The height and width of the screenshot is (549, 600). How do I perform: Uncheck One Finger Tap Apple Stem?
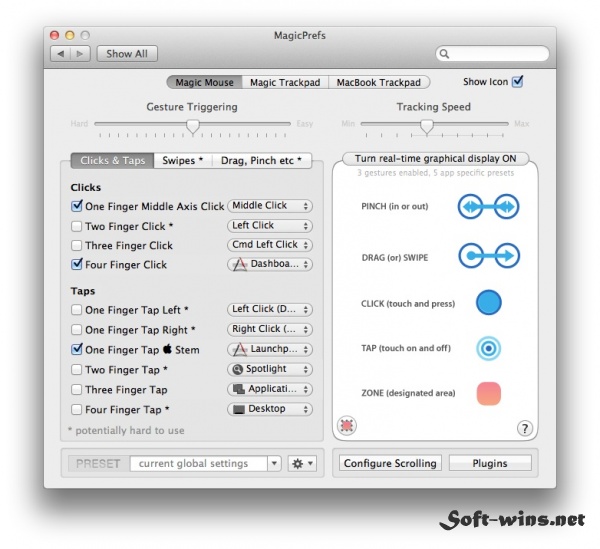point(77,349)
